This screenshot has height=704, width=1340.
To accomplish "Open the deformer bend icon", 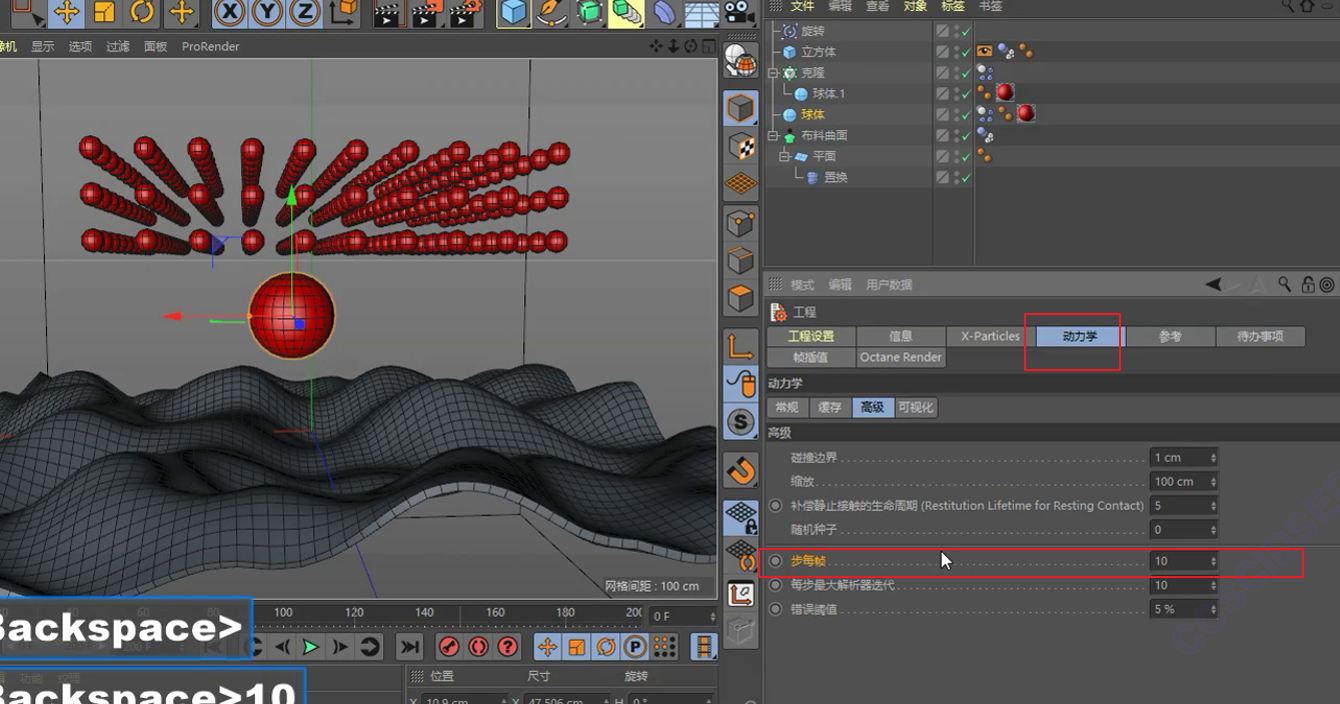I will click(x=665, y=12).
